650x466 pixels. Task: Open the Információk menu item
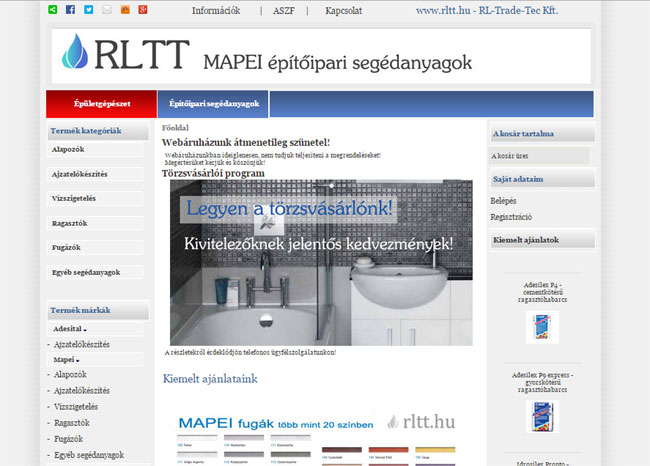pos(216,11)
